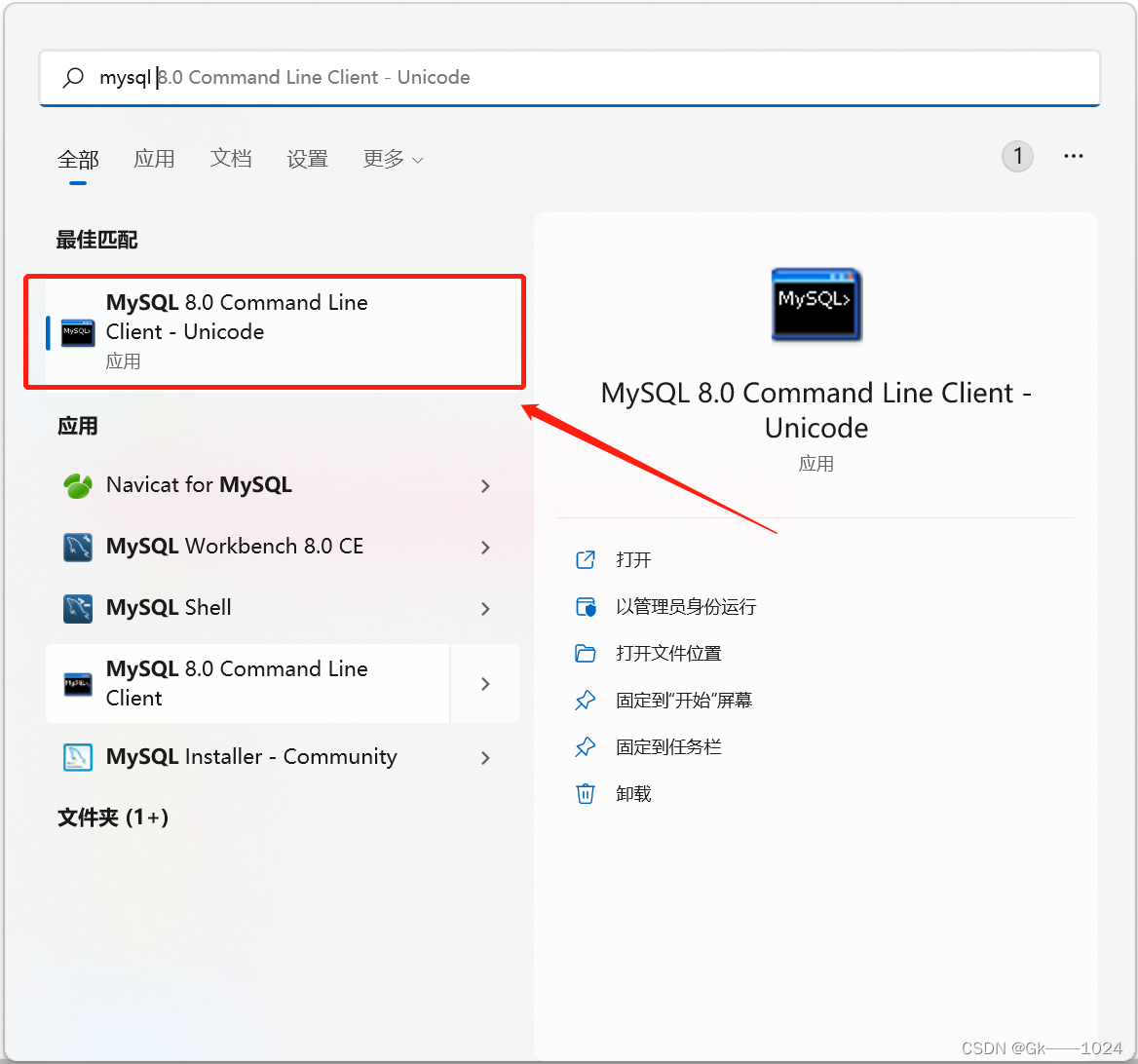The width and height of the screenshot is (1138, 1064).
Task: Choose 以管理员身份运行
Action: (686, 607)
